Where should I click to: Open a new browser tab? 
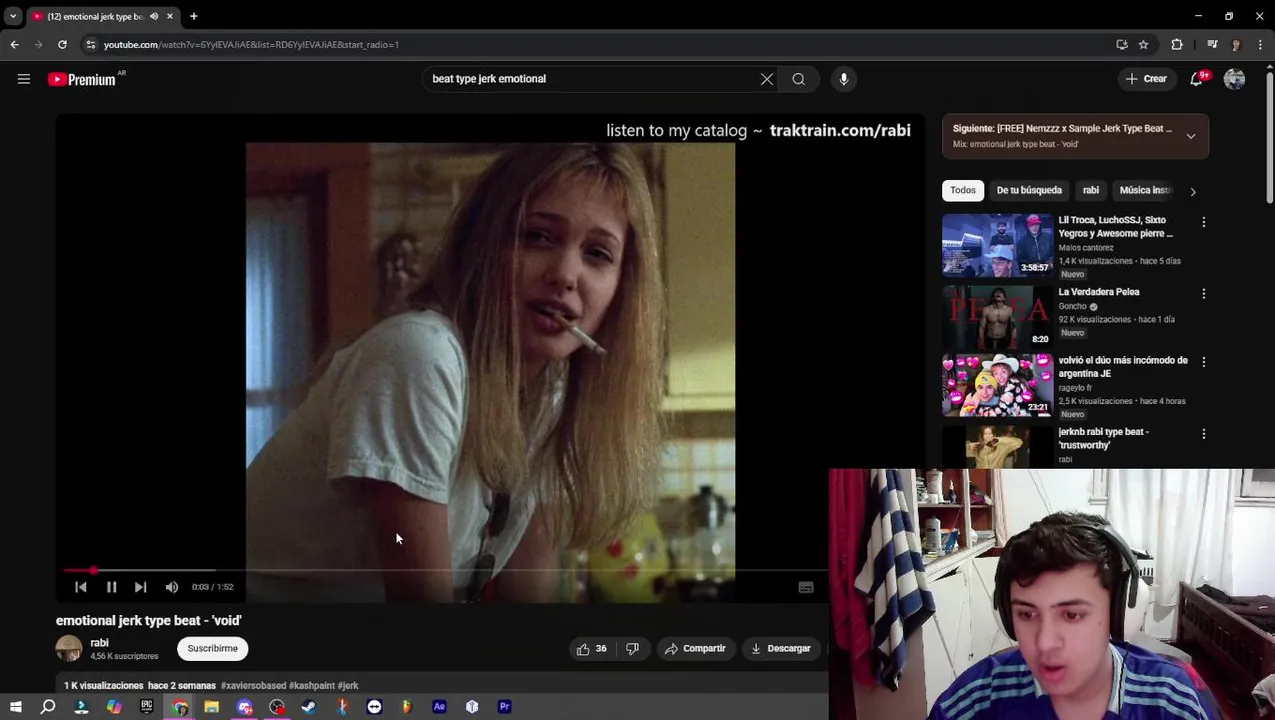194,16
